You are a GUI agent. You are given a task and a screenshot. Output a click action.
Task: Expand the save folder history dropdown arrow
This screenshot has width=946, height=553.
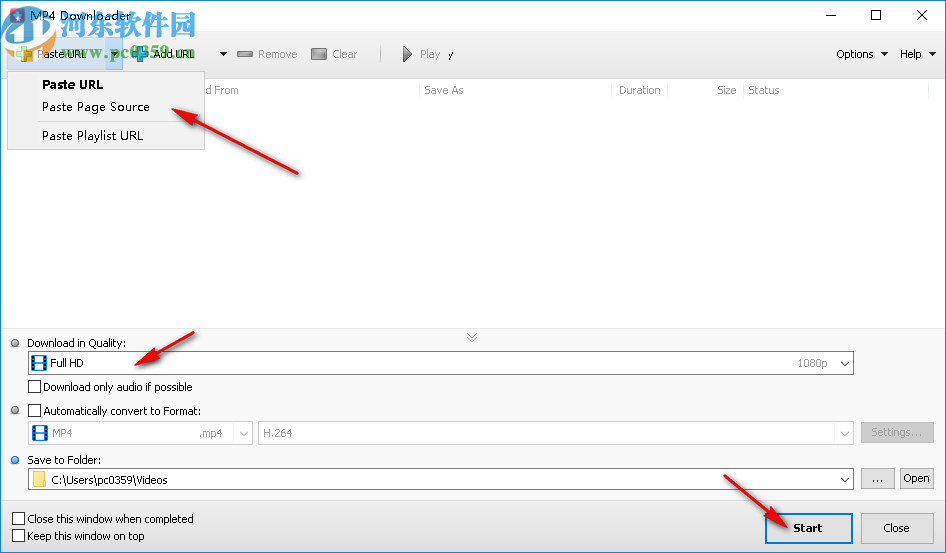coord(845,480)
